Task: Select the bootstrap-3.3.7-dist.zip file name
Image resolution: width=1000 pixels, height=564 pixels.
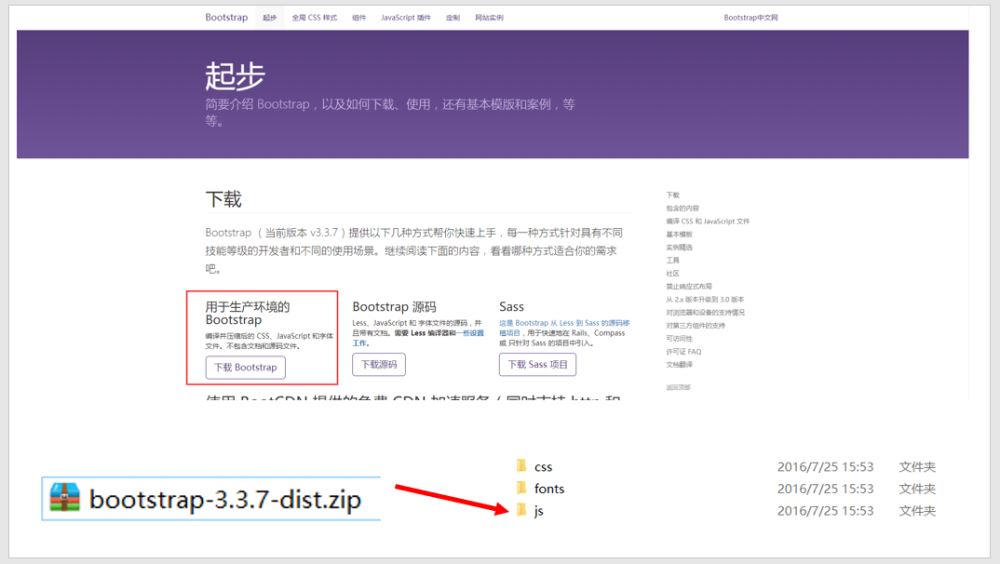Action: pyautogui.click(x=225, y=499)
